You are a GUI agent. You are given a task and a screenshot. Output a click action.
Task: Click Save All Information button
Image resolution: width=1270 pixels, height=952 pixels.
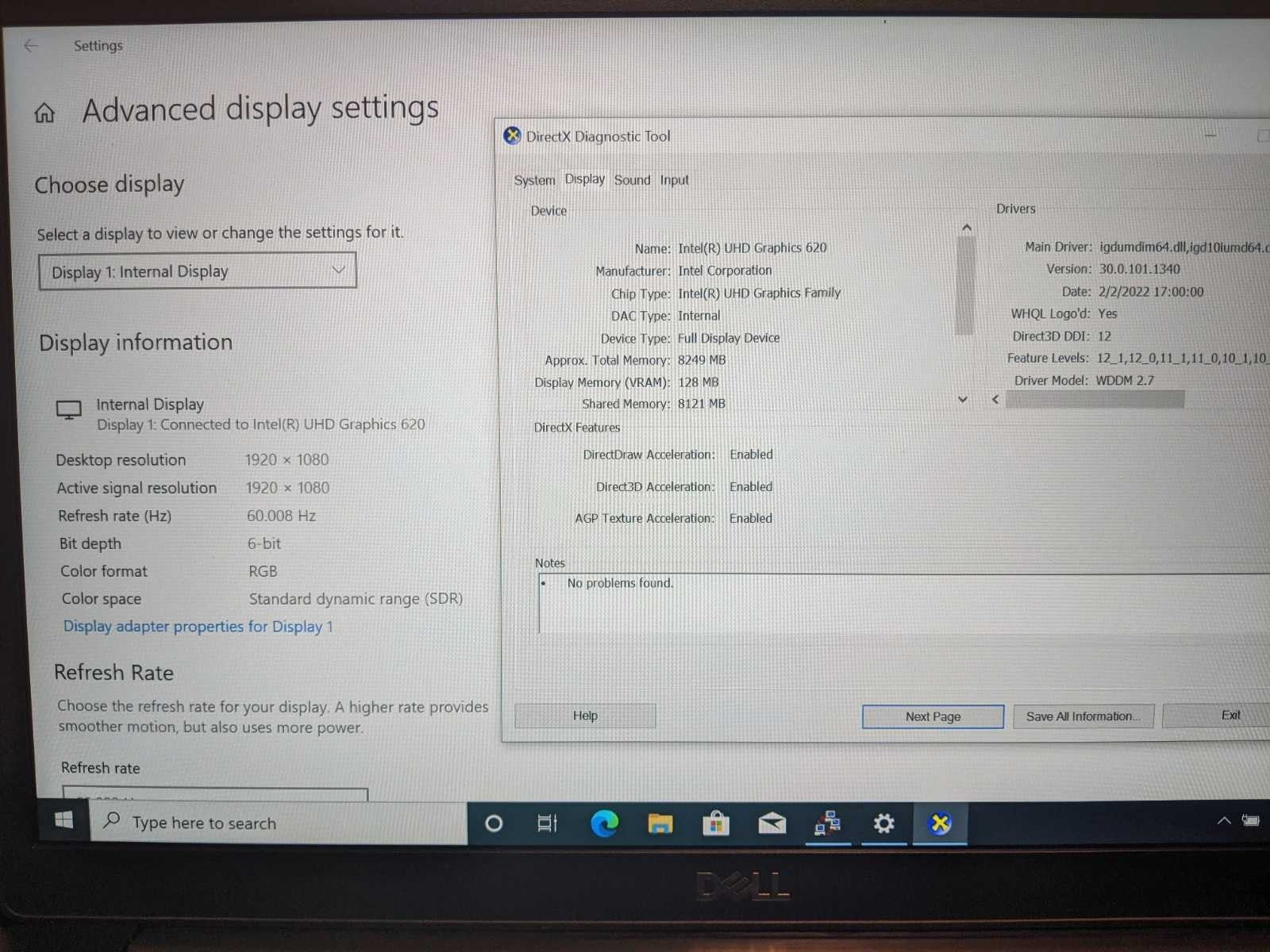coord(1083,716)
